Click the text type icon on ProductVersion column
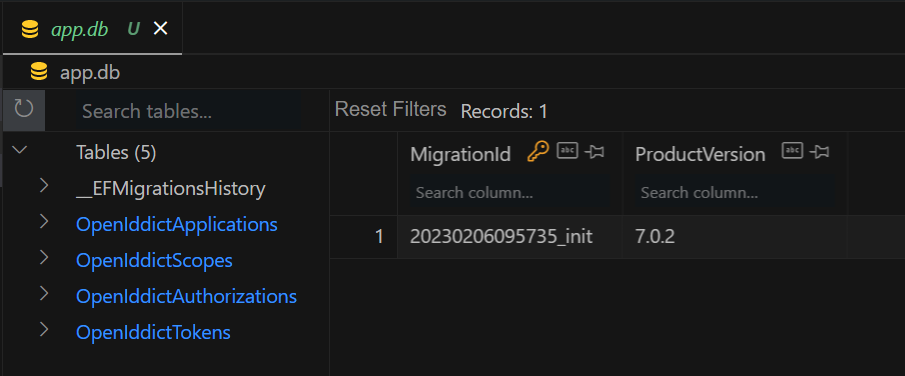This screenshot has height=376, width=905. click(792, 151)
